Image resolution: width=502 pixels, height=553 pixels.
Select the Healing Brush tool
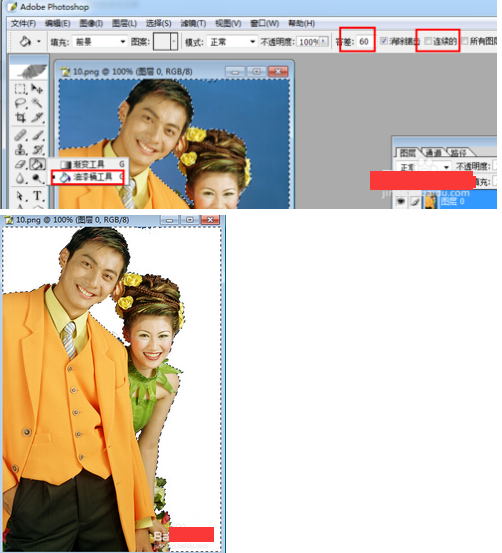20,135
